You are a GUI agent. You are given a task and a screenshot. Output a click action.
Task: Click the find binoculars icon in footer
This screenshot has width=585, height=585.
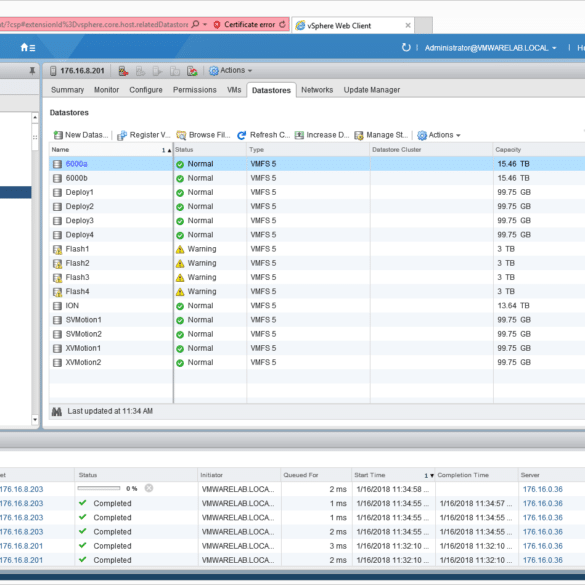pyautogui.click(x=57, y=412)
